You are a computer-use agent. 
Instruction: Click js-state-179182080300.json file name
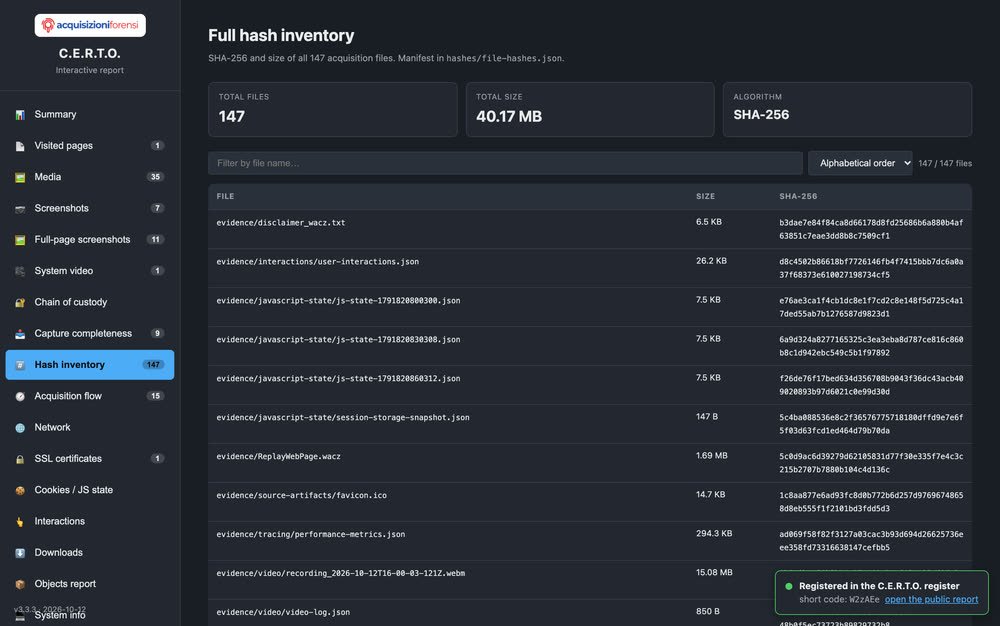coord(338,300)
